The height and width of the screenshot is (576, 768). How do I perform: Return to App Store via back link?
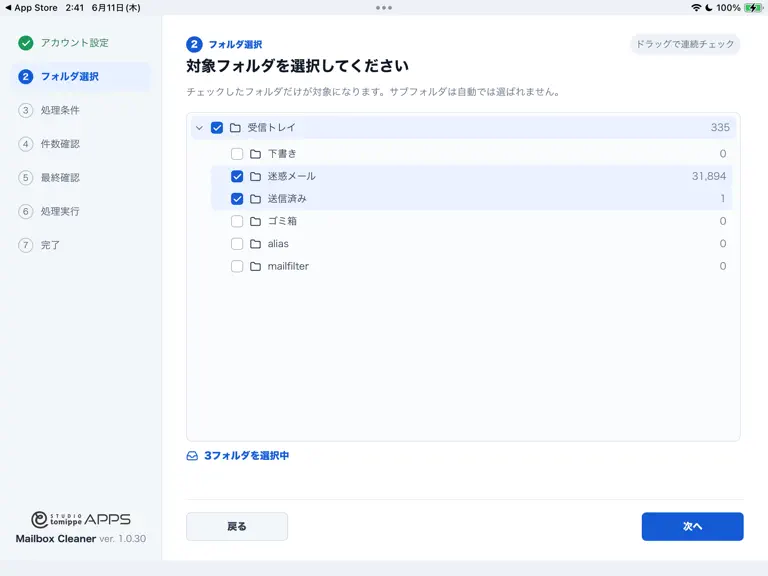(31, 8)
